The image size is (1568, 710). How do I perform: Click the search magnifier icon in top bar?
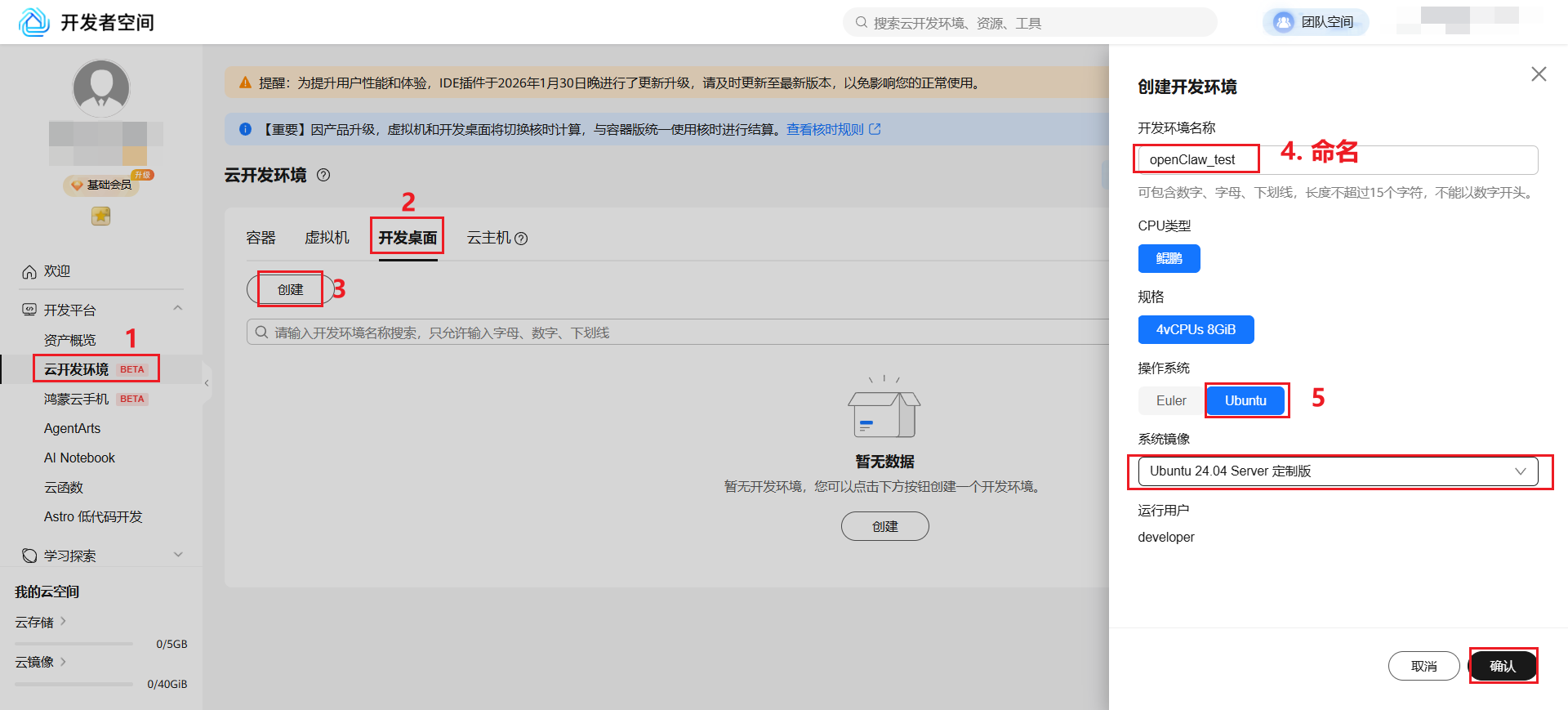(861, 23)
